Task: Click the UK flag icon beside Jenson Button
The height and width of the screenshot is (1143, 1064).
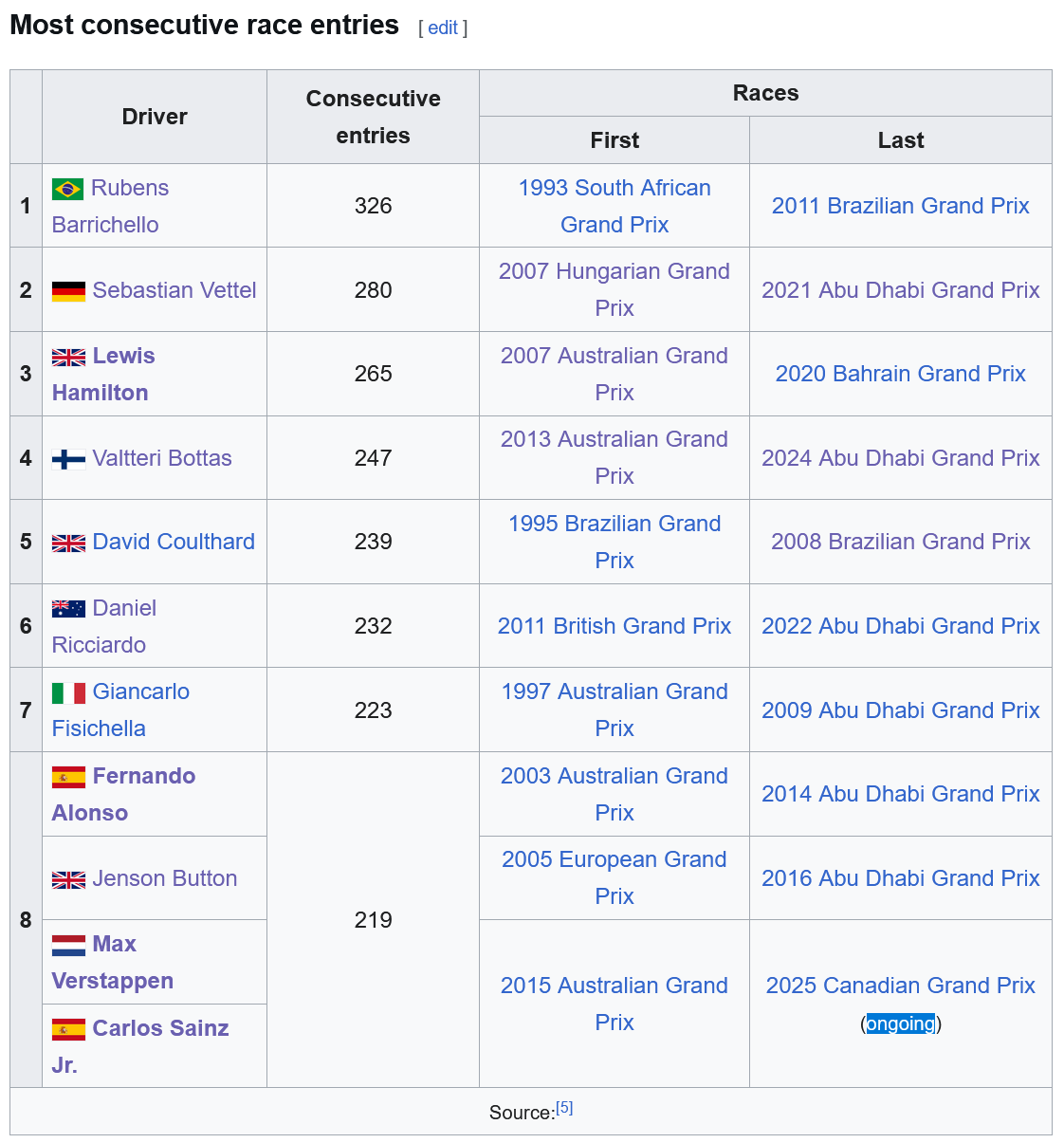Action: [68, 879]
